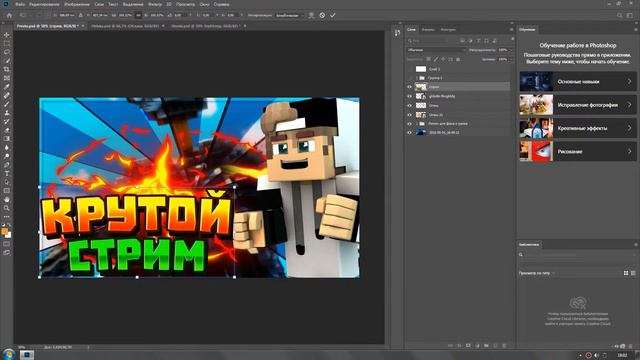The width and height of the screenshot is (640, 360).
Task: Open the Изображение menu
Action: click(x=77, y=4)
